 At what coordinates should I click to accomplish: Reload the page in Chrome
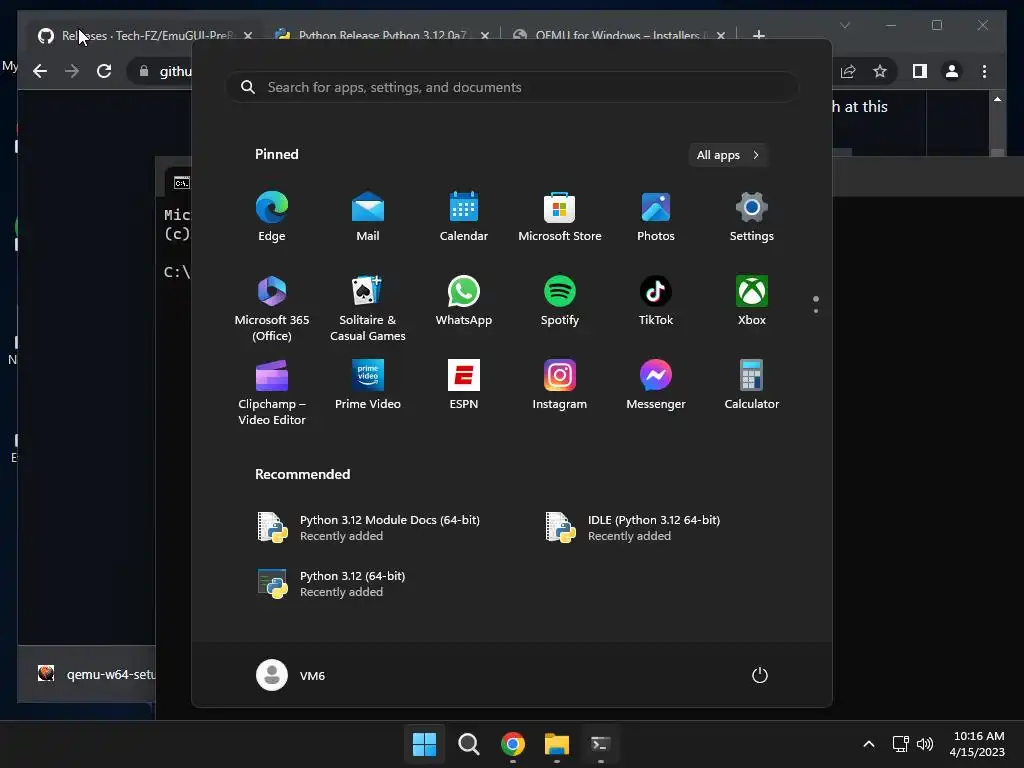(x=104, y=71)
